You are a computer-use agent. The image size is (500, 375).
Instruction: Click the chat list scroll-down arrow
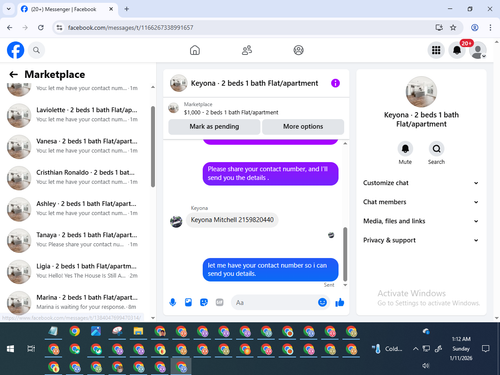point(153,318)
